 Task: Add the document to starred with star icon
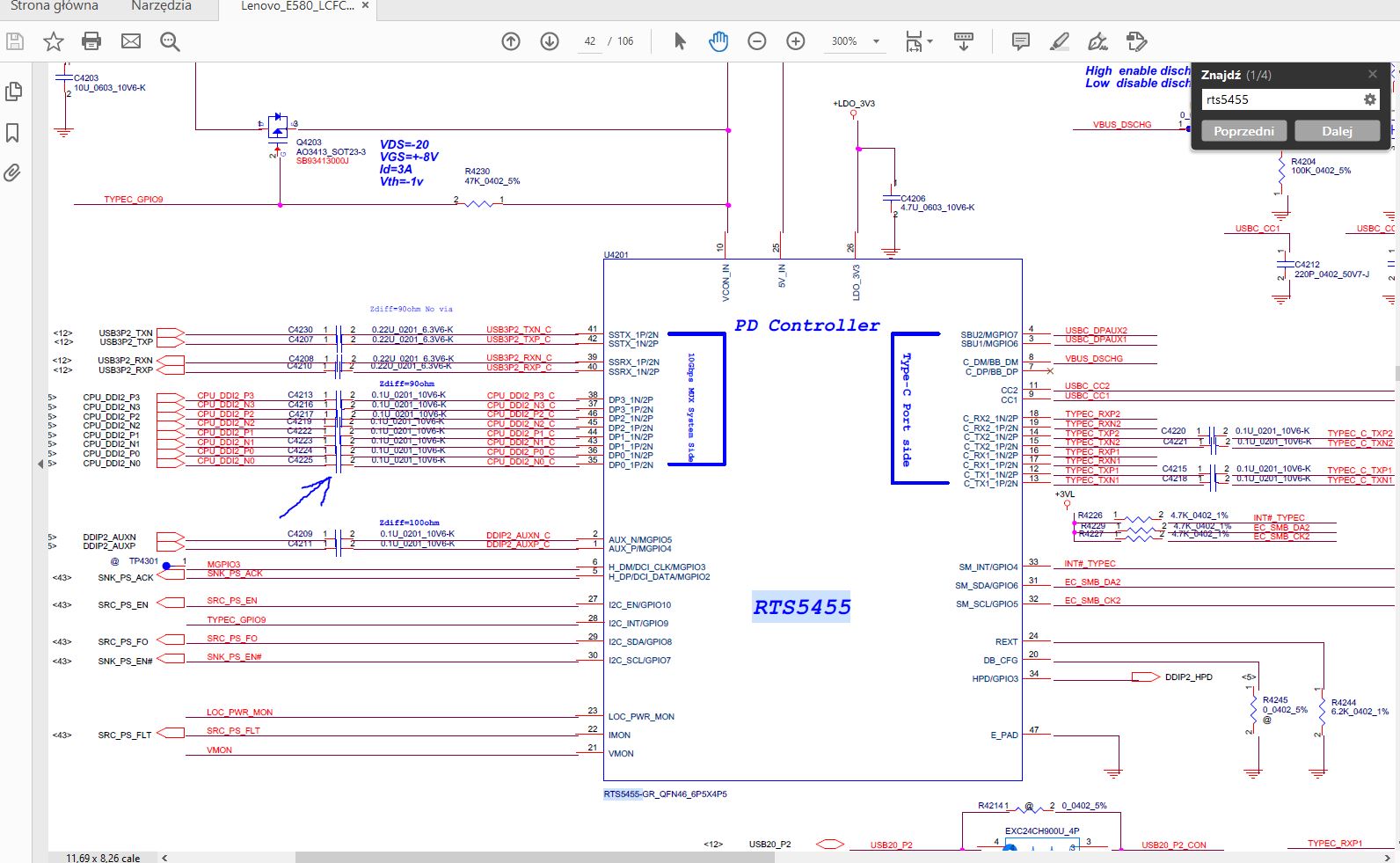point(54,41)
